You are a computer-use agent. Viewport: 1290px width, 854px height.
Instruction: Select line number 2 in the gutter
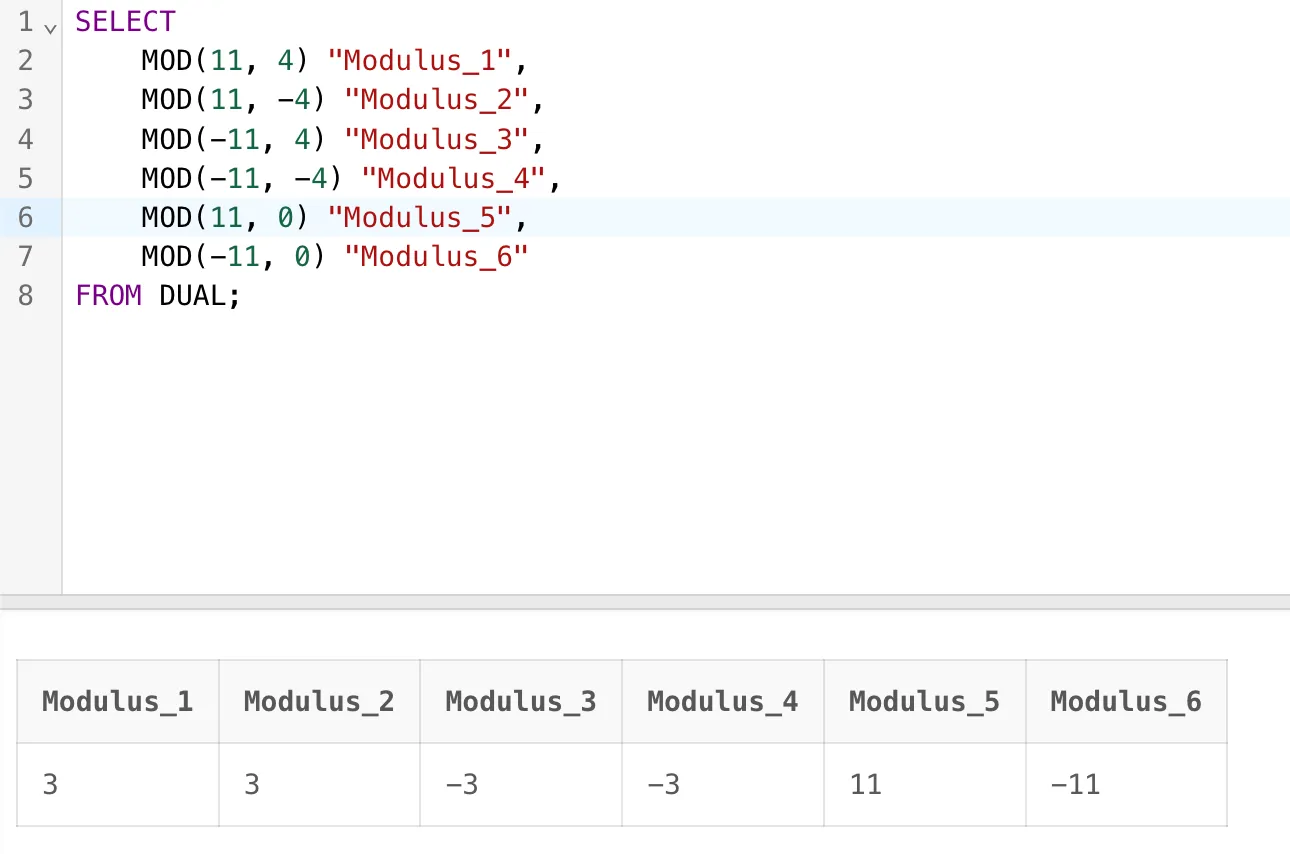[x=25, y=60]
